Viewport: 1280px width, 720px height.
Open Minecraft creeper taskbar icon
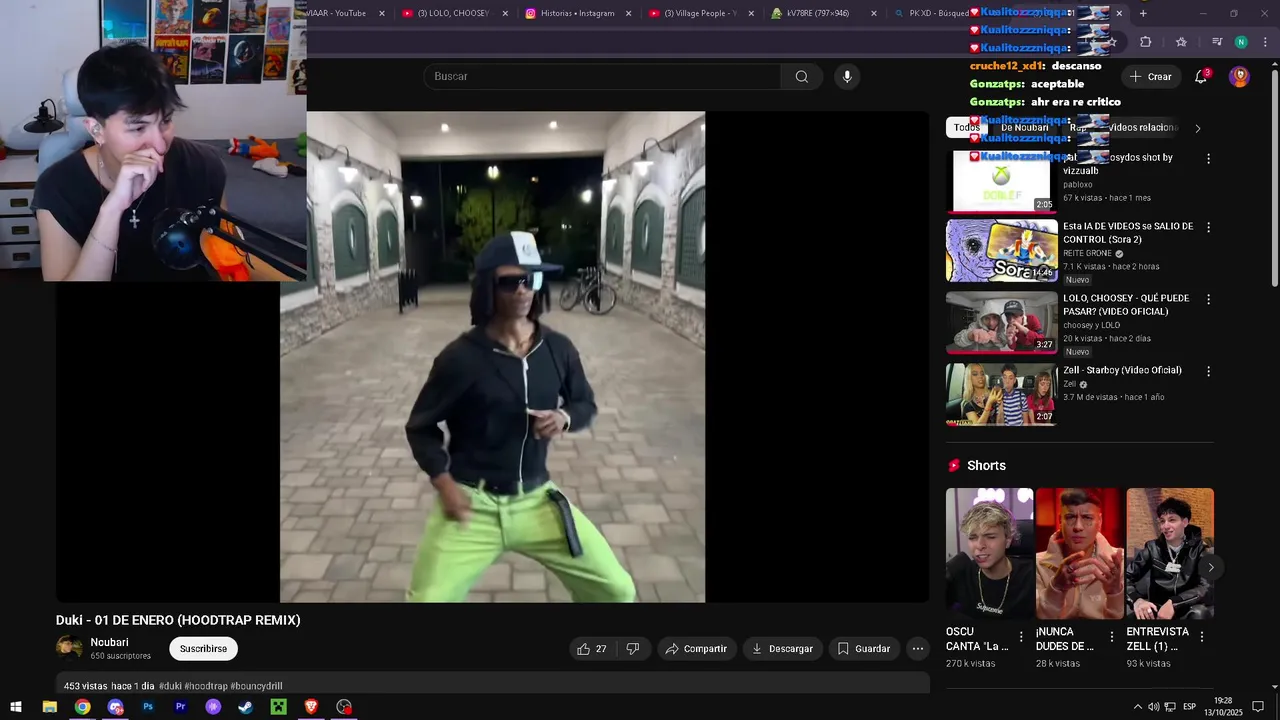pyautogui.click(x=279, y=707)
